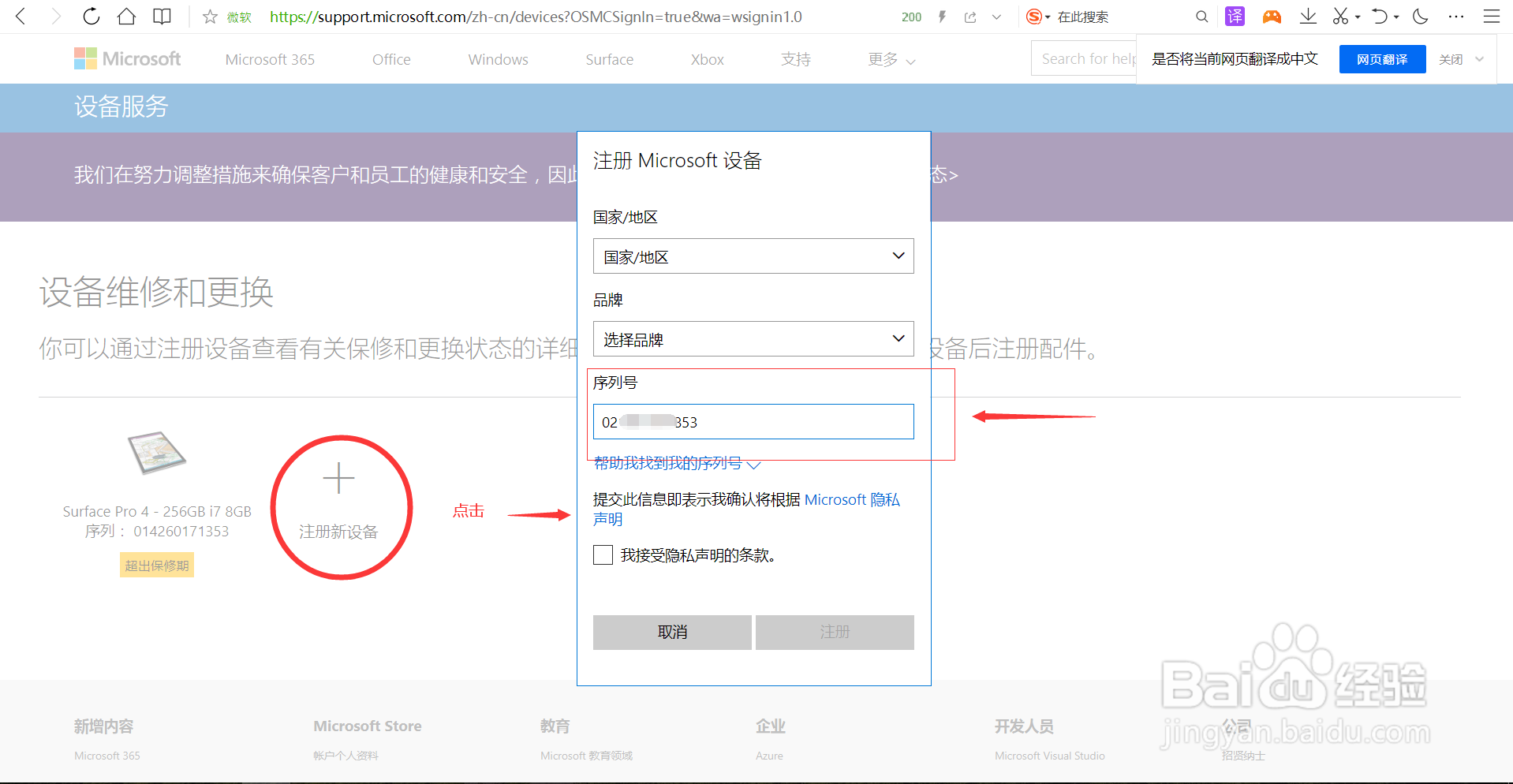Click the Search for help field
Screen dimensions: 1513x784
pyautogui.click(x=1084, y=58)
